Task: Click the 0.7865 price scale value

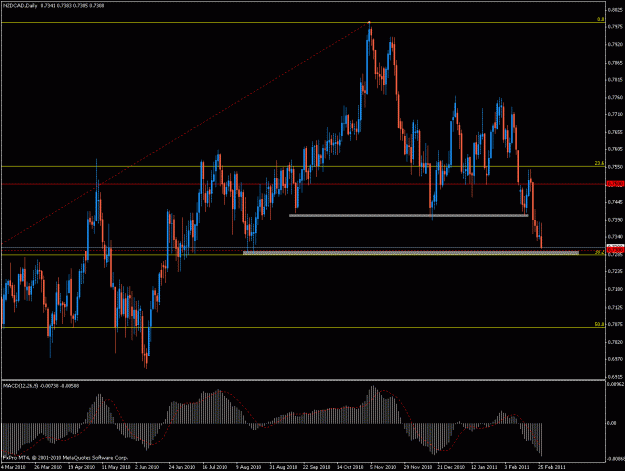Action: pos(615,63)
